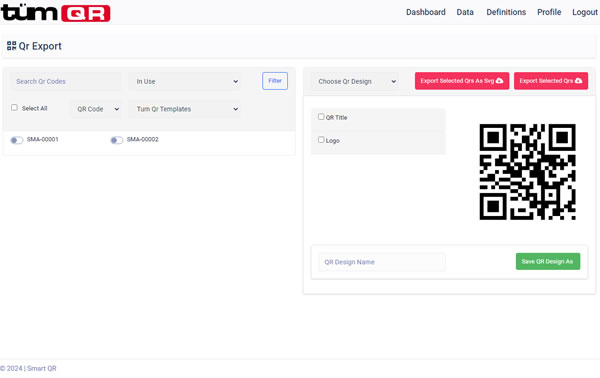This screenshot has height=378, width=600.
Task: Enable the QR Title checkbox
Action: (x=321, y=117)
